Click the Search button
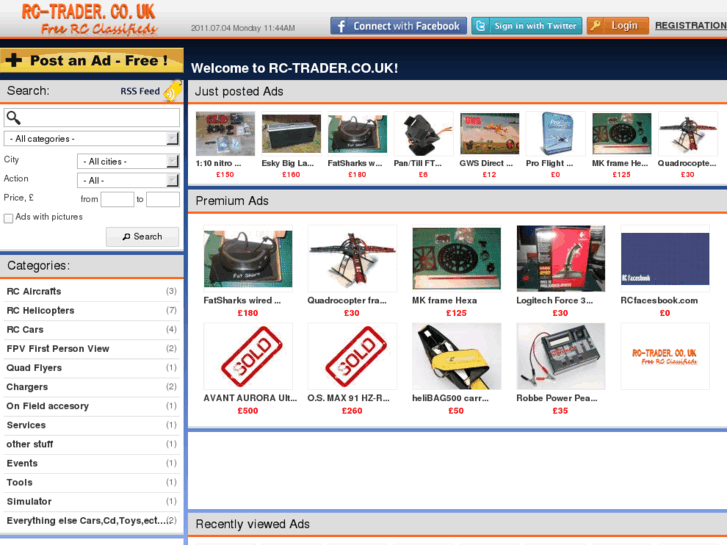This screenshot has height=545, width=727. tap(142, 237)
